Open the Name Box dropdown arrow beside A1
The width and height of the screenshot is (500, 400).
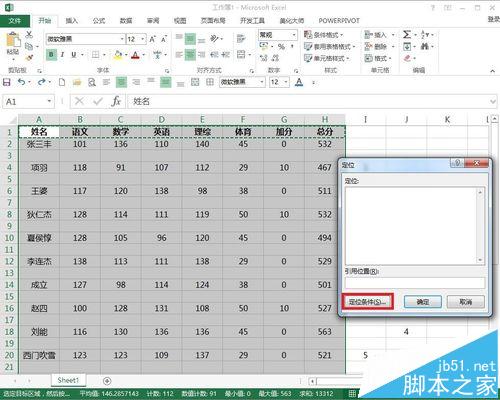(x=49, y=101)
